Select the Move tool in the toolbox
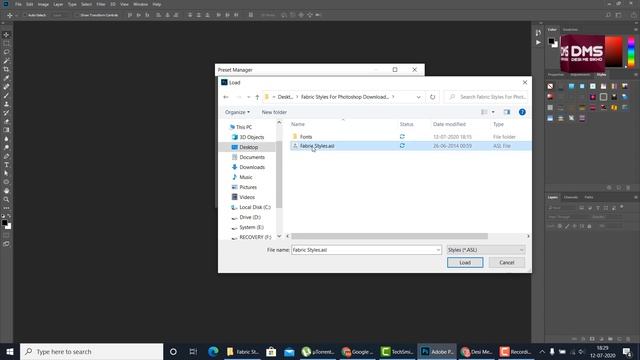Viewport: 640px width, 360px height. pos(6,35)
